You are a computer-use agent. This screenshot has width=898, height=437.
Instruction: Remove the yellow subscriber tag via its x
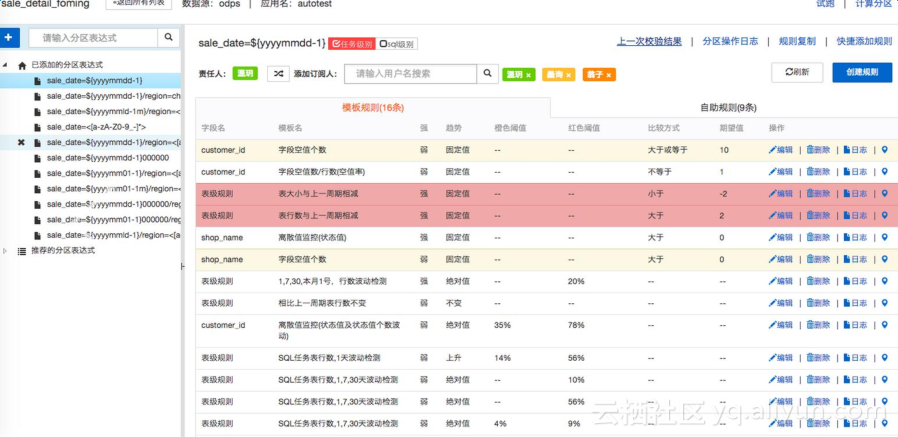pos(568,74)
